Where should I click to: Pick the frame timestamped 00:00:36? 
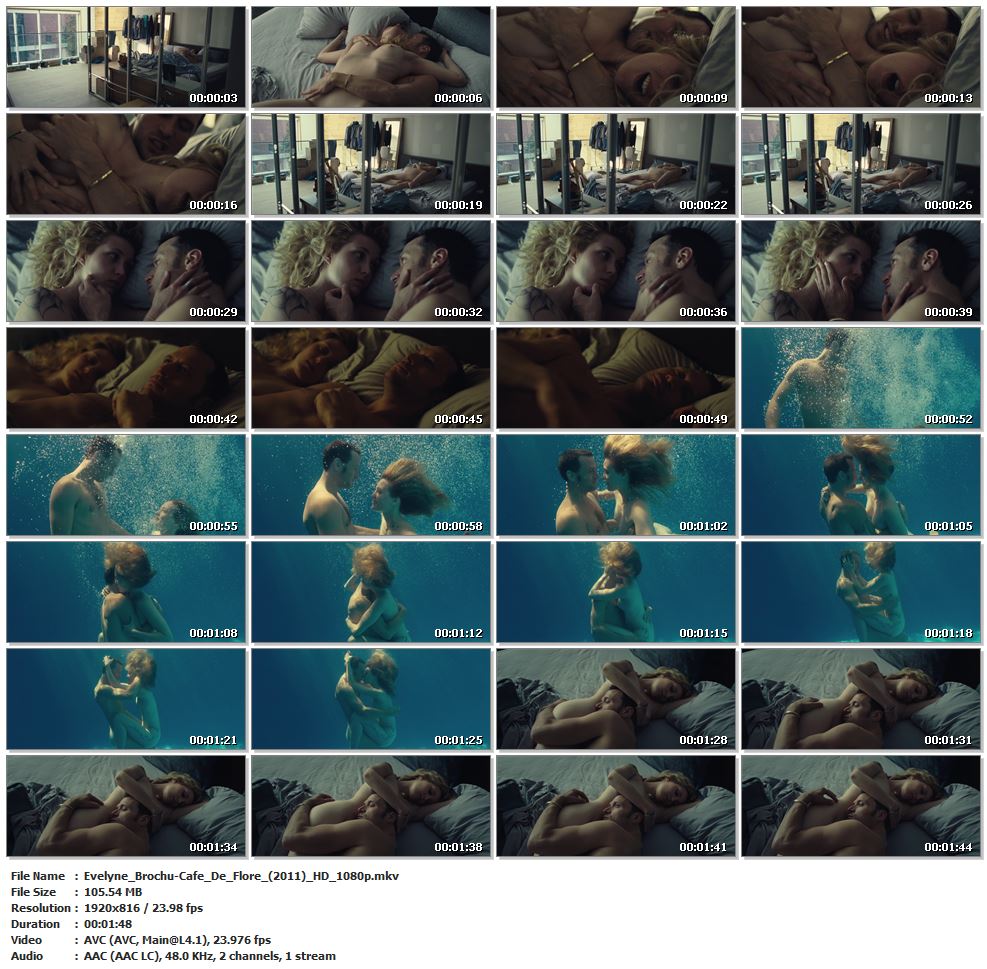(x=616, y=271)
